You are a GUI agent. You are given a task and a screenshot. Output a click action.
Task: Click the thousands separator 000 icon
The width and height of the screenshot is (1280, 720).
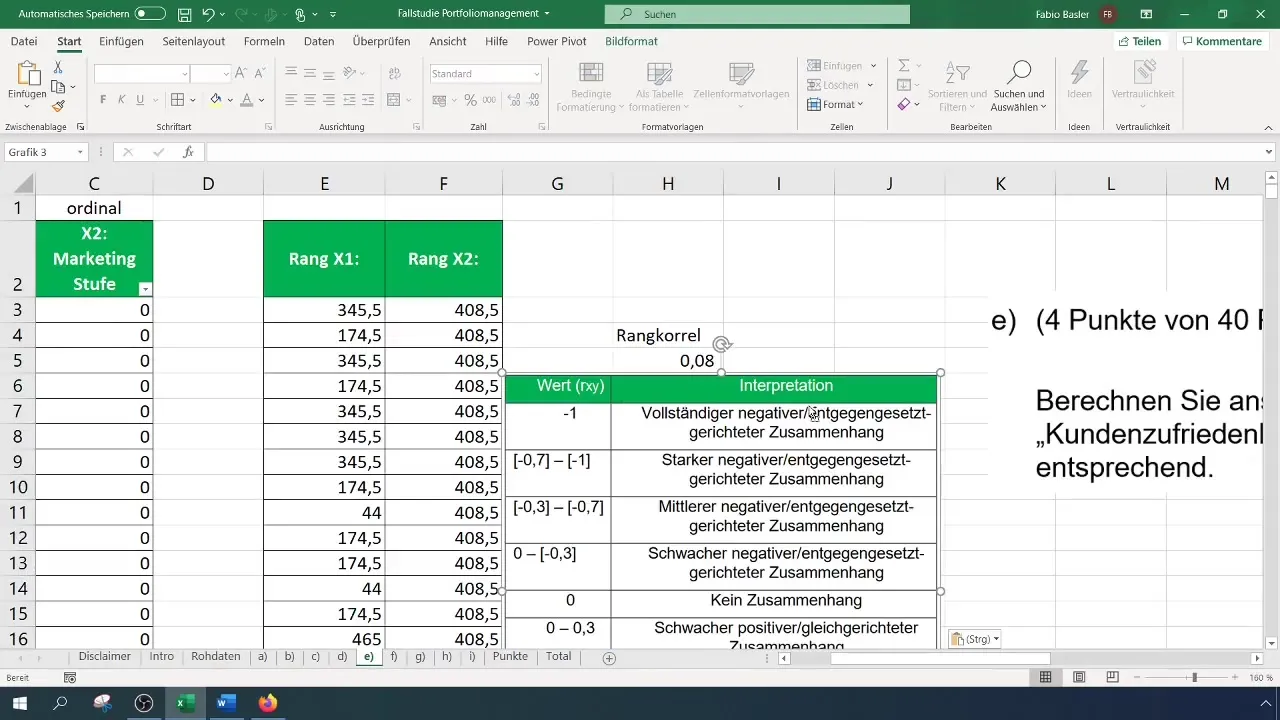pyautogui.click(x=489, y=100)
